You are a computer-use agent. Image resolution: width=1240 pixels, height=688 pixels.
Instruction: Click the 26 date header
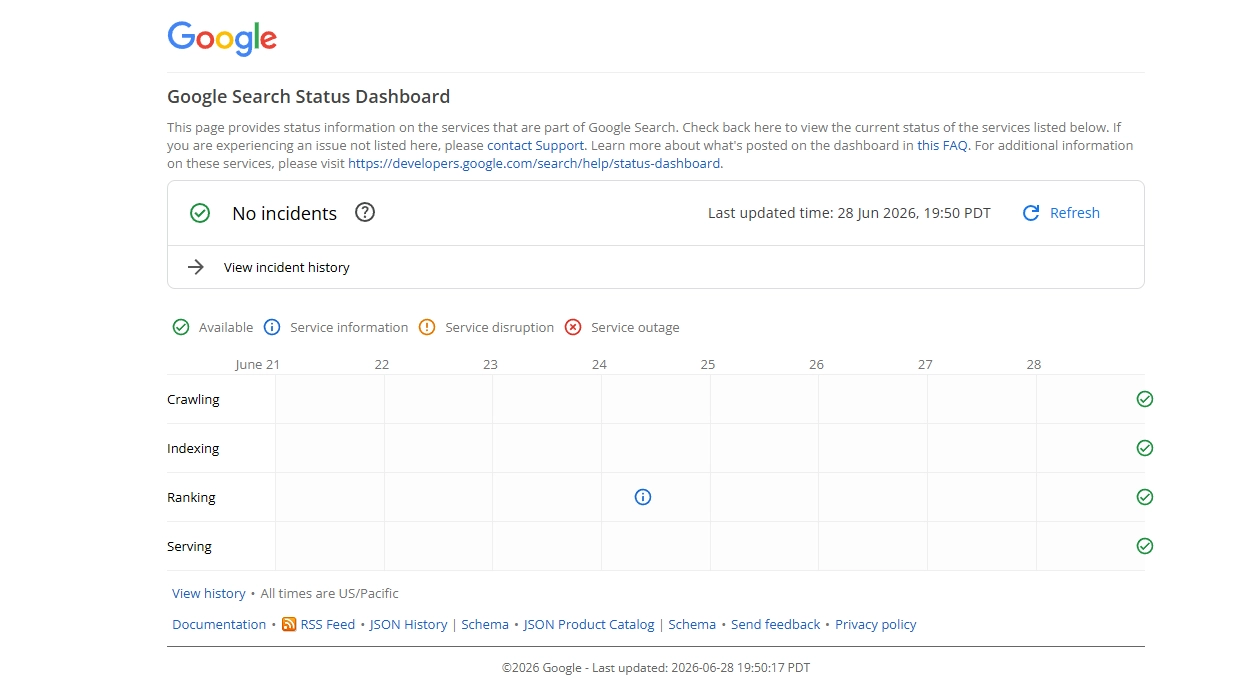pyautogui.click(x=816, y=364)
